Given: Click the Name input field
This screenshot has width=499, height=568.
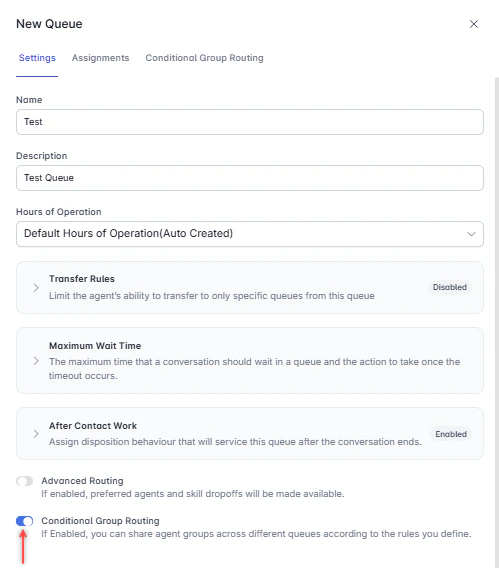Looking at the screenshot, I should tap(250, 122).
